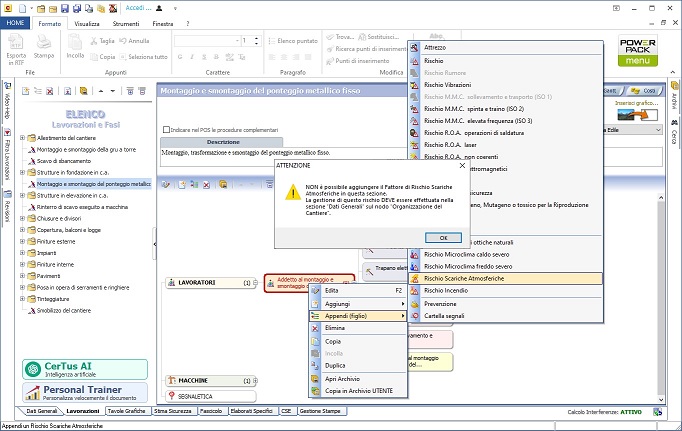Select Elimina in the context menu
Image resolution: width=682 pixels, height=431 pixels.
click(334, 327)
